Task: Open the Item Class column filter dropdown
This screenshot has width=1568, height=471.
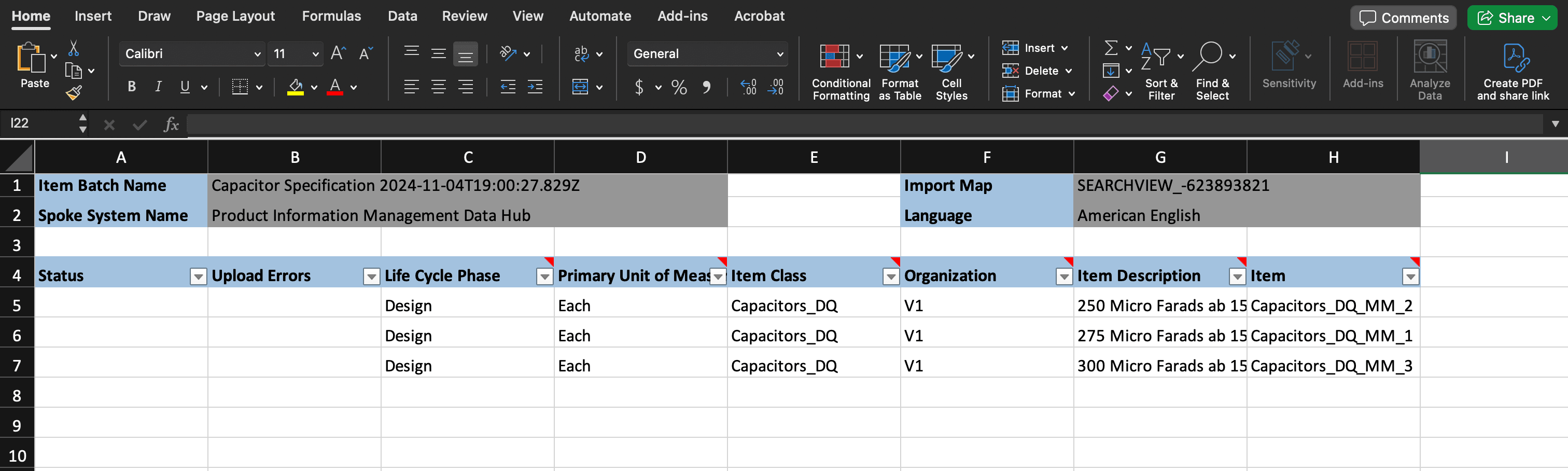Action: [x=890, y=276]
